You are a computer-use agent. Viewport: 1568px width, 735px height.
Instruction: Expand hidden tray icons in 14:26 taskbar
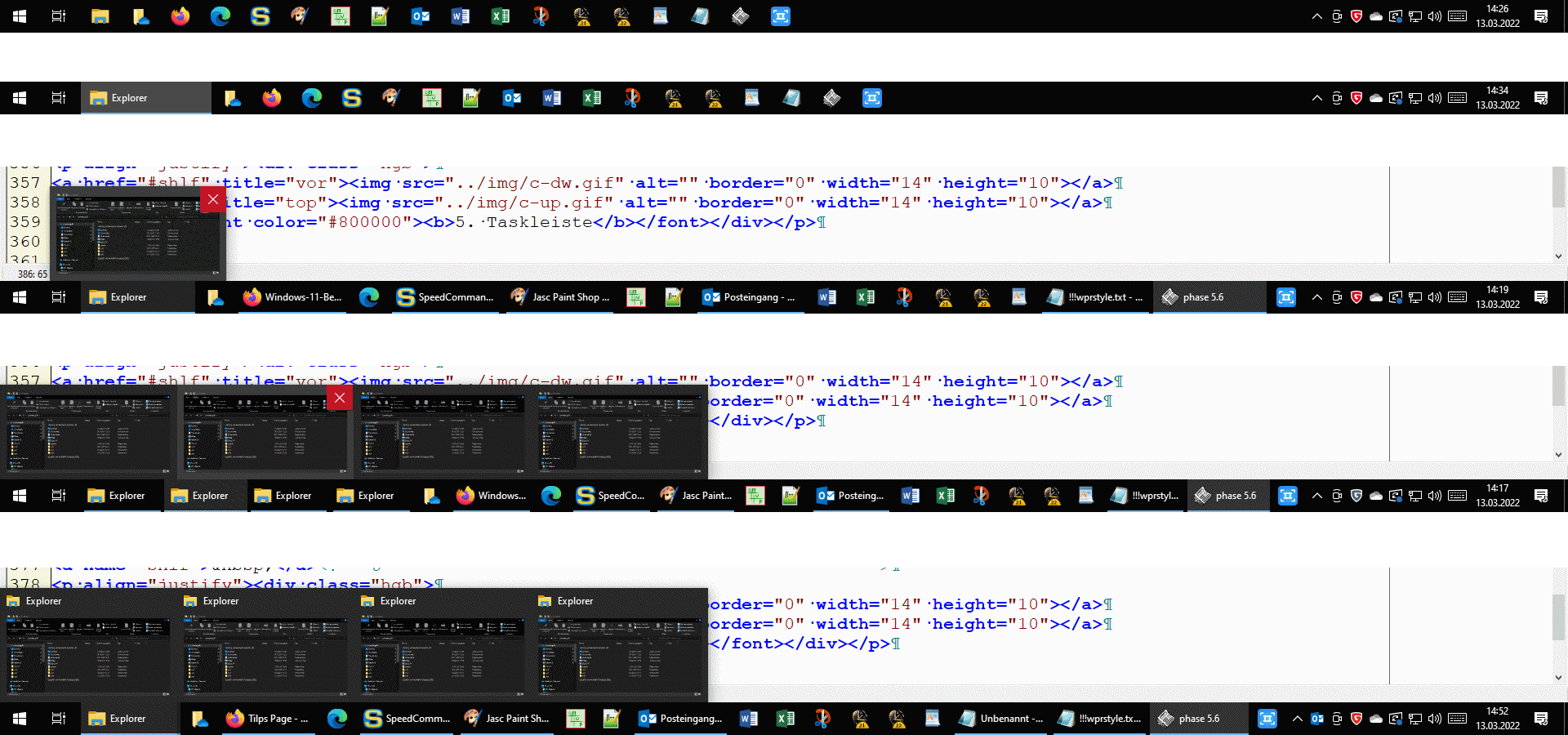pyautogui.click(x=1316, y=16)
